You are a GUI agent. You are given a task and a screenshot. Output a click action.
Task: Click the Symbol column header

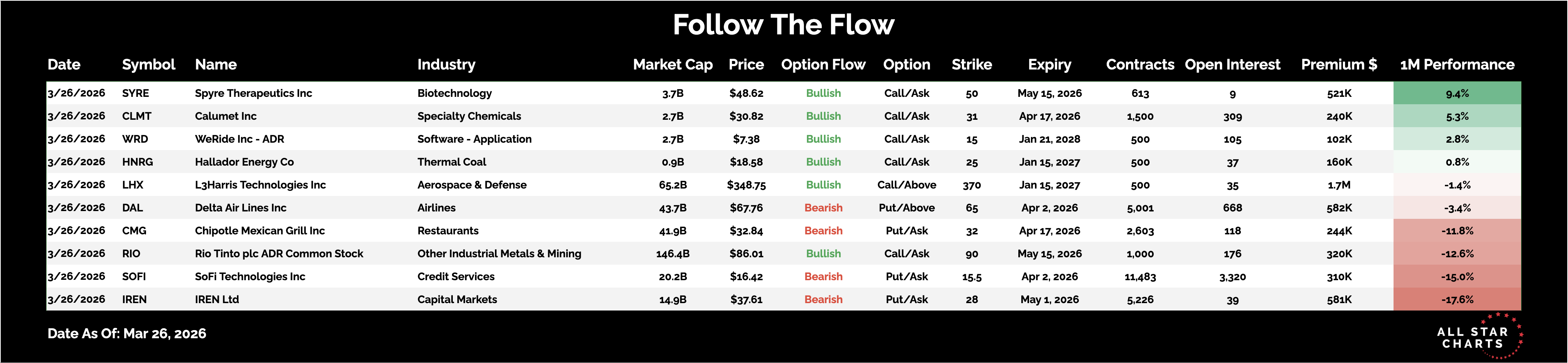tap(148, 65)
